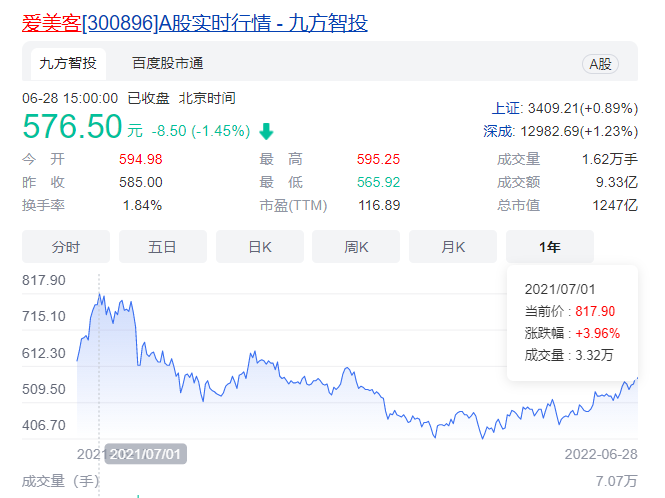Click the tooltip 当前价 817.90 value

click(595, 311)
